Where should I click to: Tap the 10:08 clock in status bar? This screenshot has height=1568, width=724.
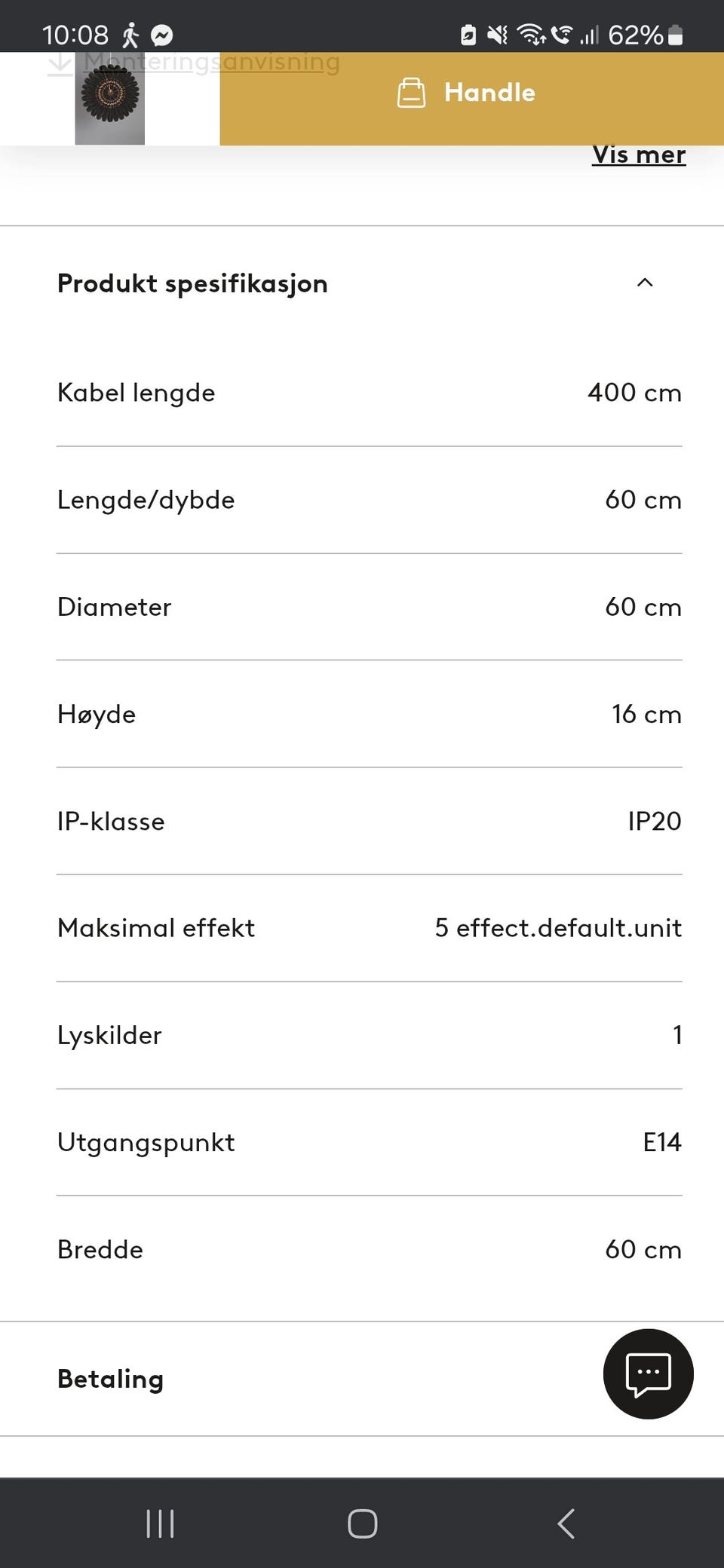[75, 35]
